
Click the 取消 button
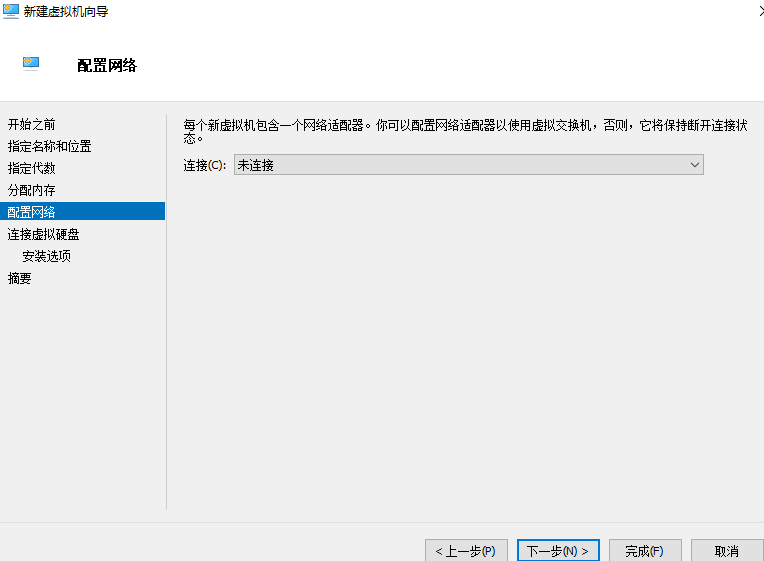727,551
